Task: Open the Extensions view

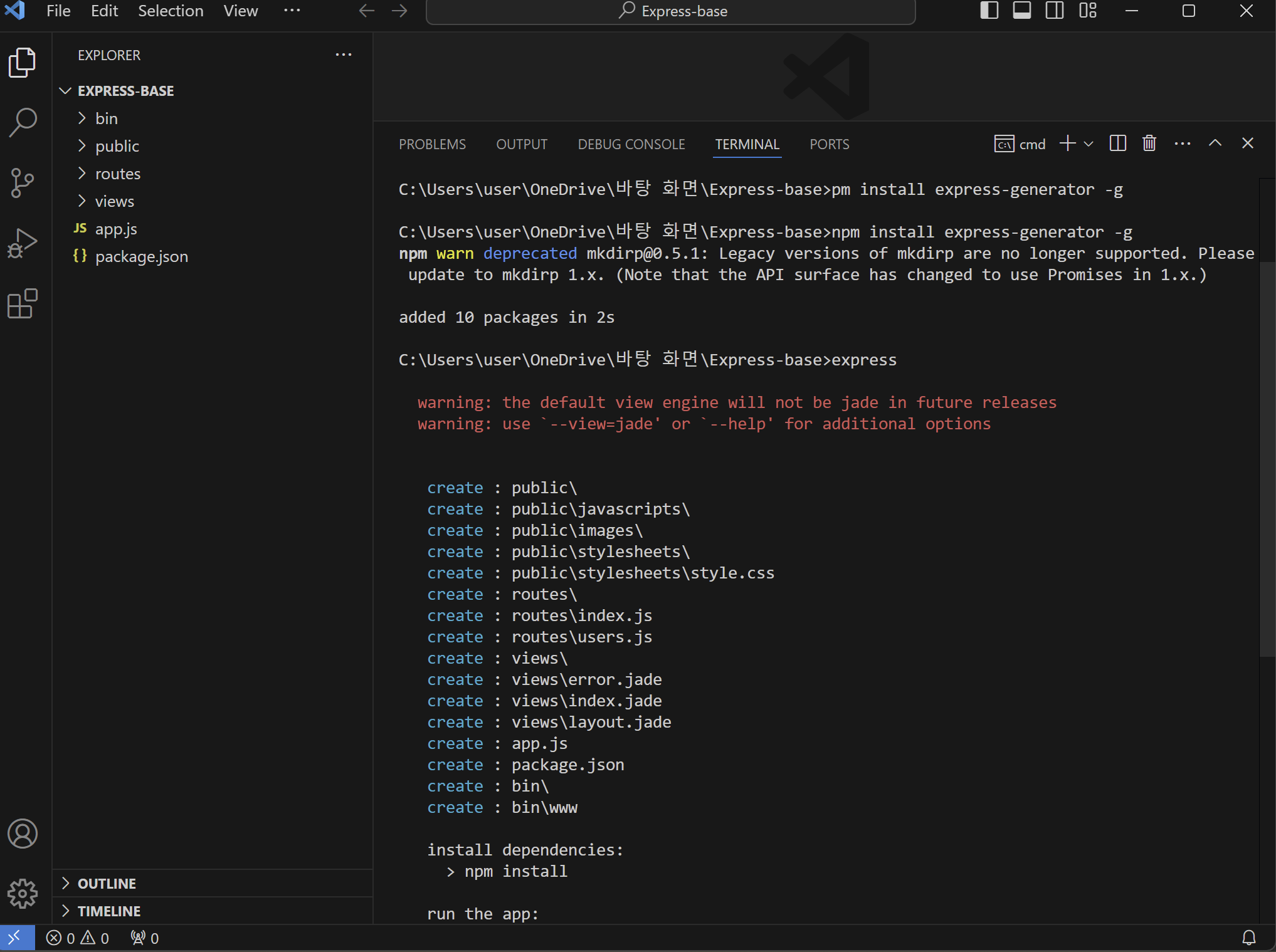Action: point(23,304)
